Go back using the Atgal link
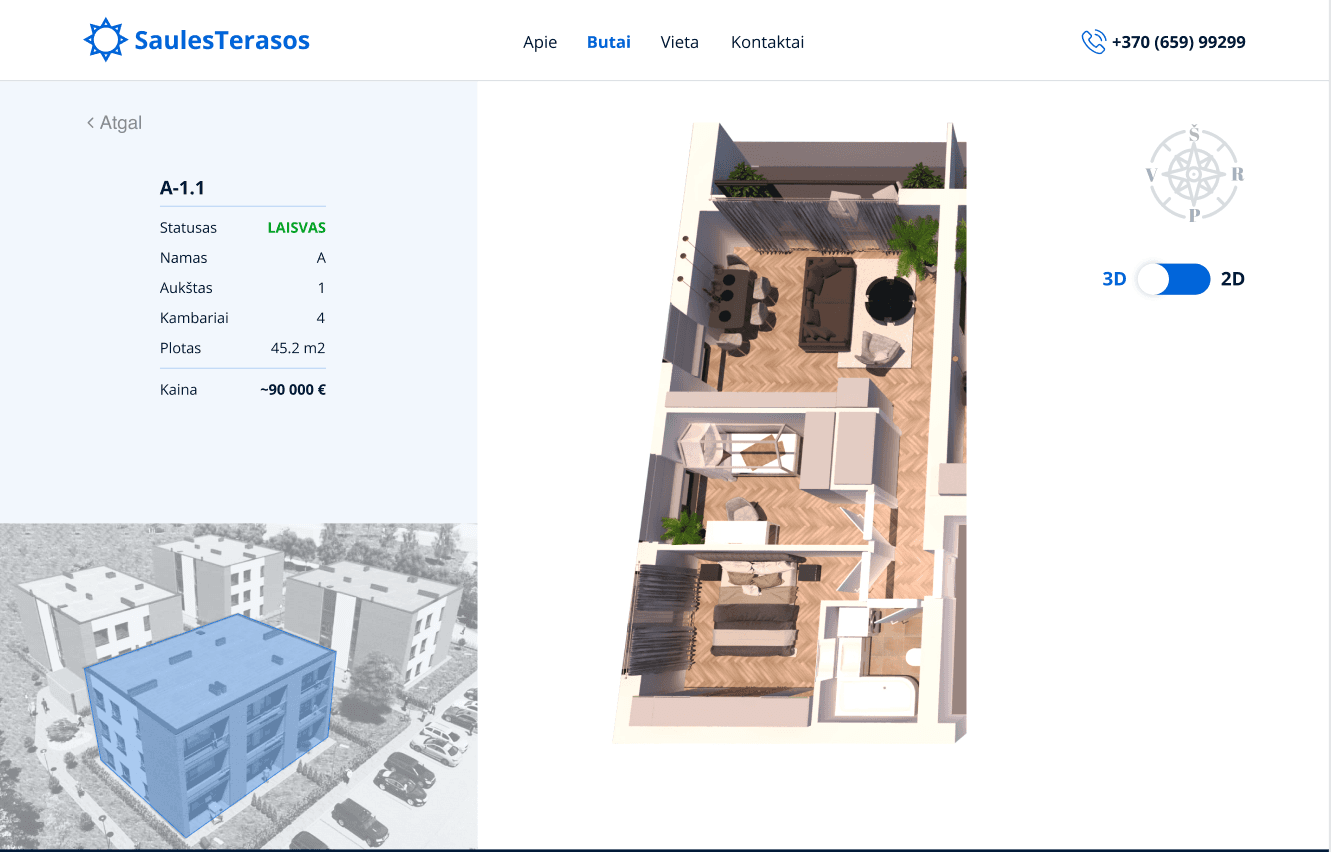Viewport: 1331px width, 852px height. tap(120, 123)
